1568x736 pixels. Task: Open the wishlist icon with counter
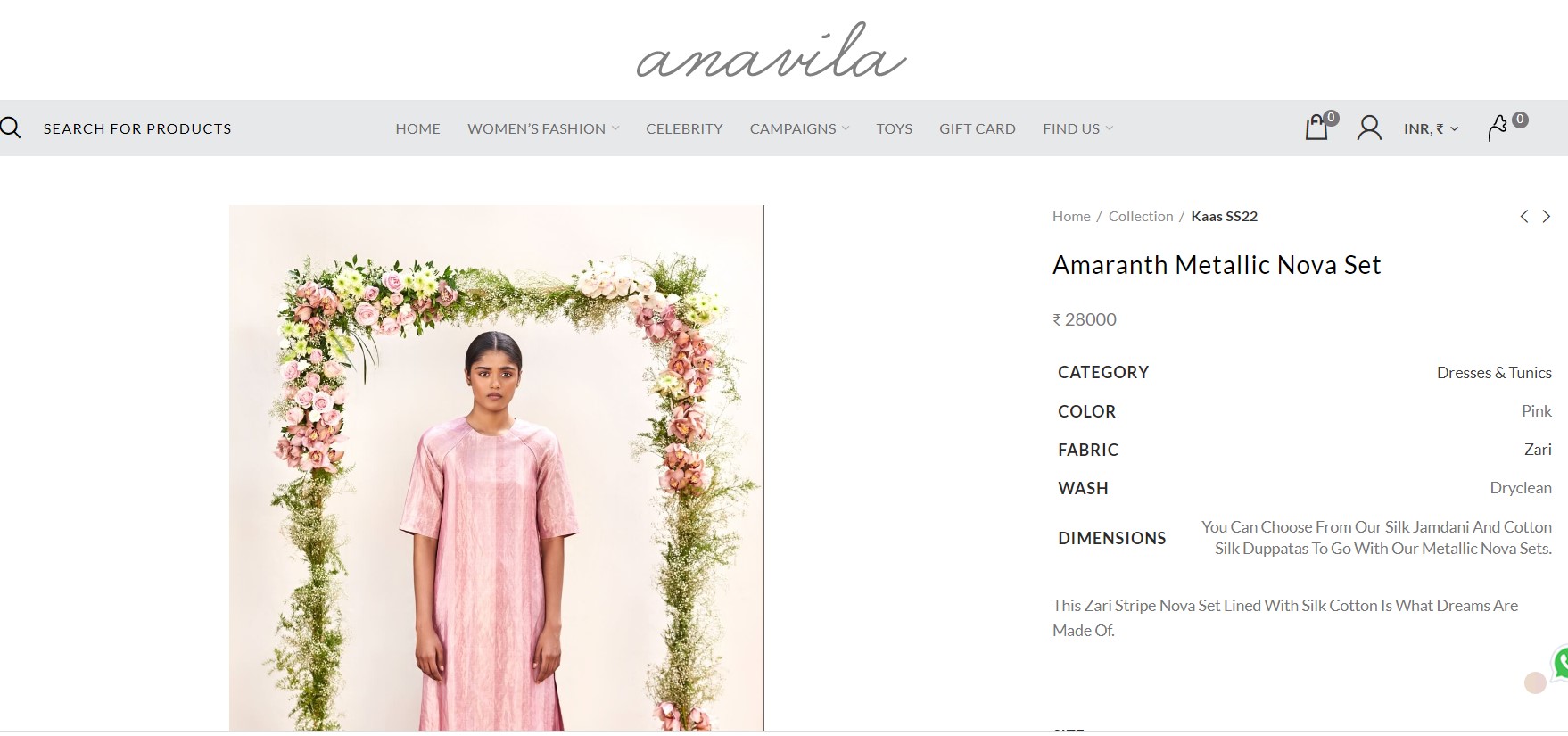click(x=1498, y=128)
